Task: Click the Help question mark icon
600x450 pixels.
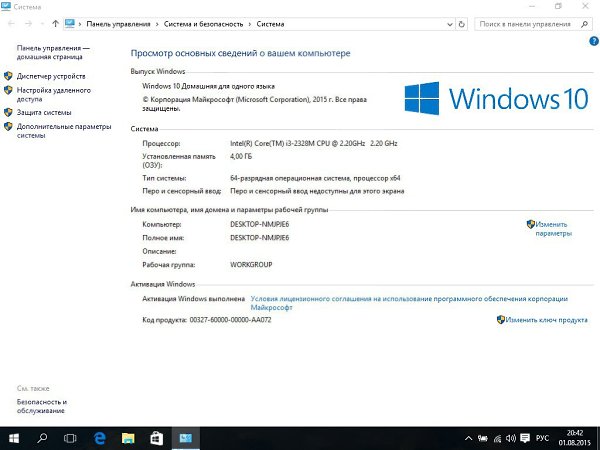Action: (x=594, y=41)
